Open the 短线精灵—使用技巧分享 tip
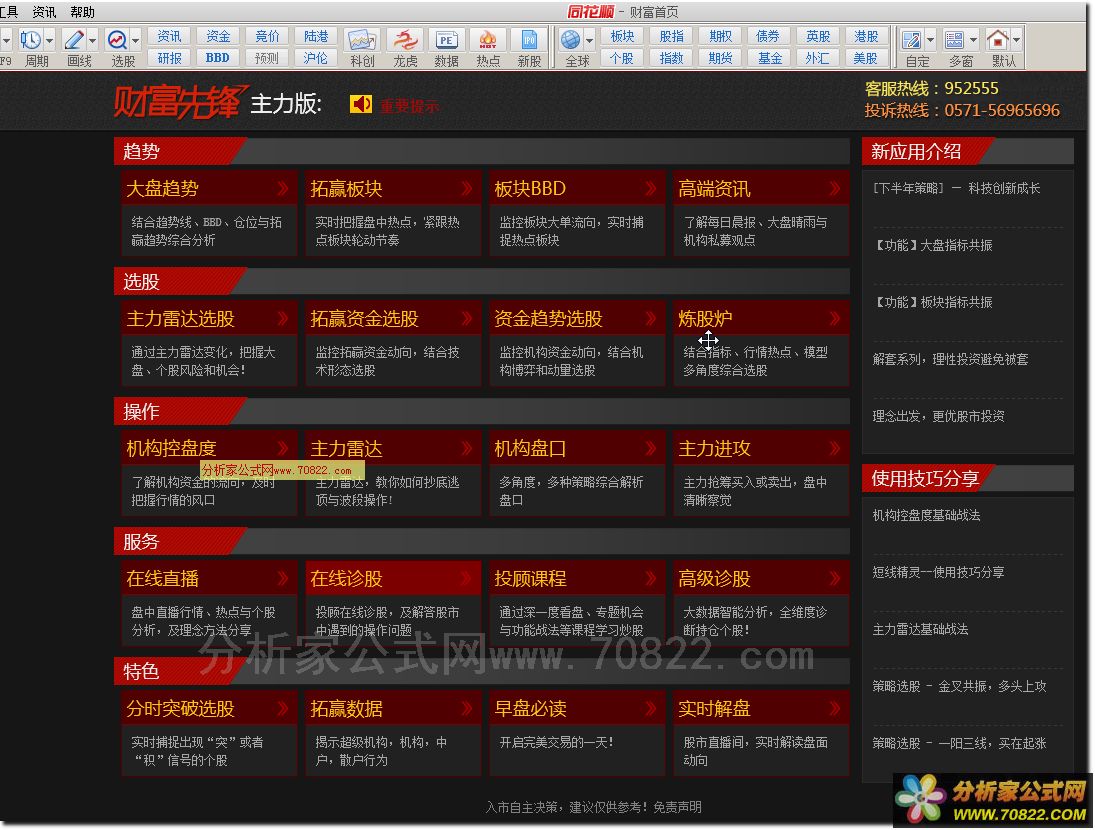The image size is (1095, 830). coord(938,572)
